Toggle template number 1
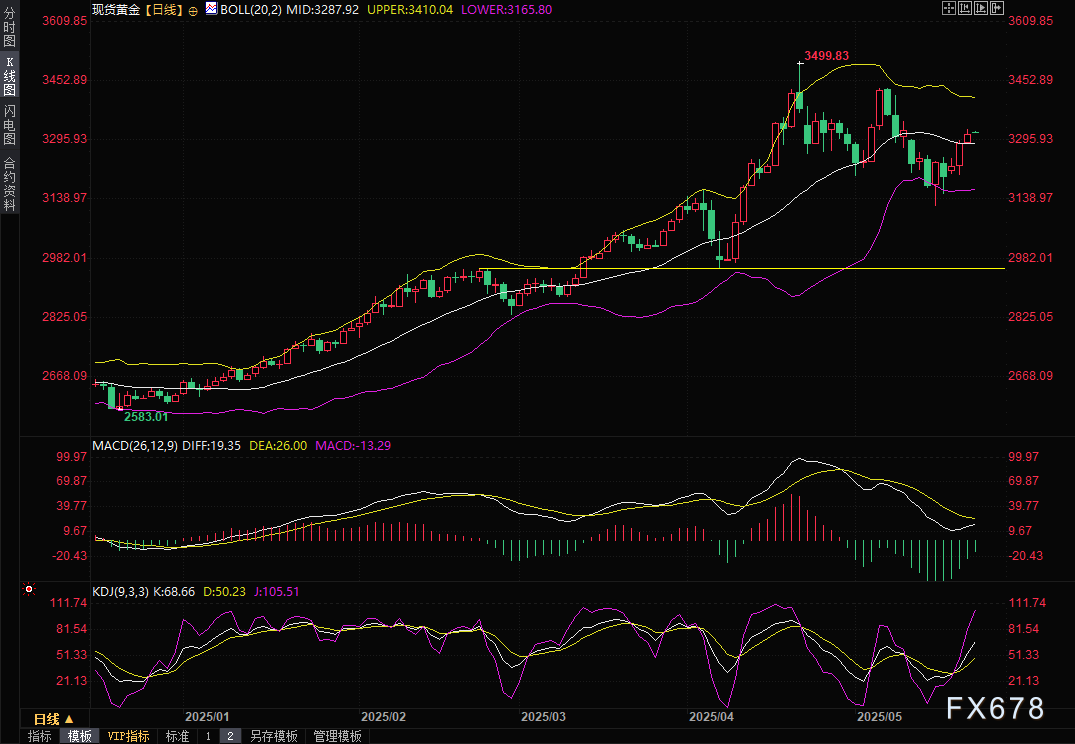 point(208,736)
